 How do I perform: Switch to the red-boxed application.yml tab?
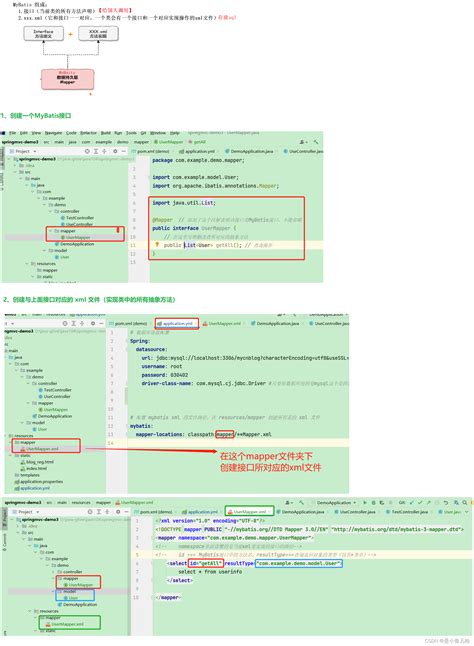[177, 323]
